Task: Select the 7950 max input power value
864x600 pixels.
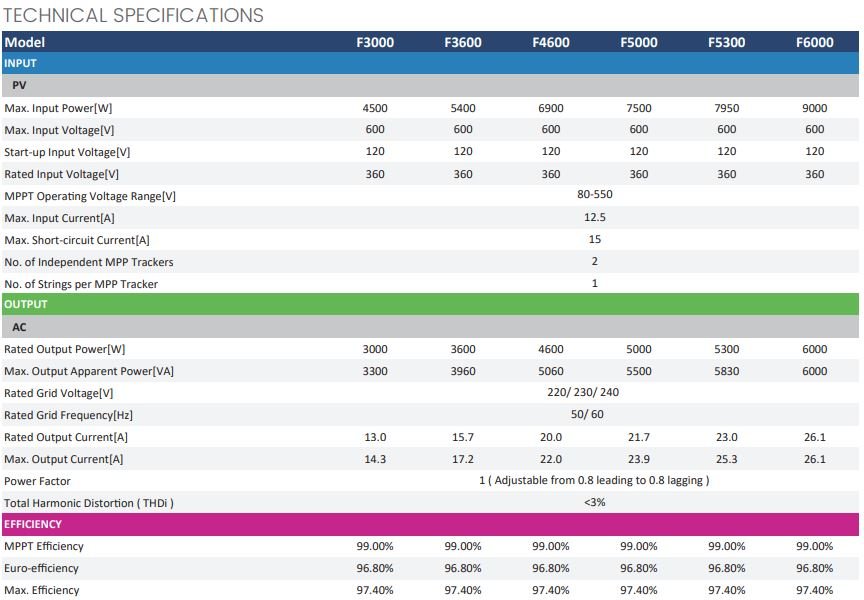Action: pos(726,108)
